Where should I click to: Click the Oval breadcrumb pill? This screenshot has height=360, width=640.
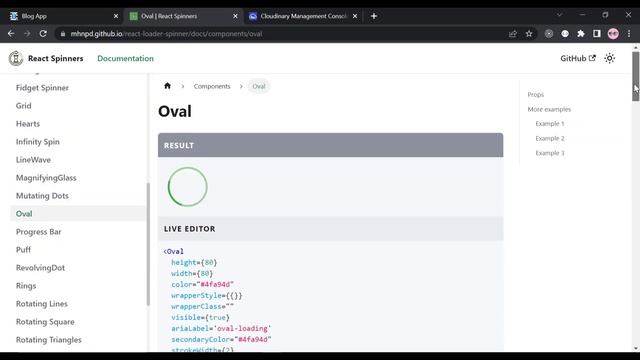pos(259,86)
